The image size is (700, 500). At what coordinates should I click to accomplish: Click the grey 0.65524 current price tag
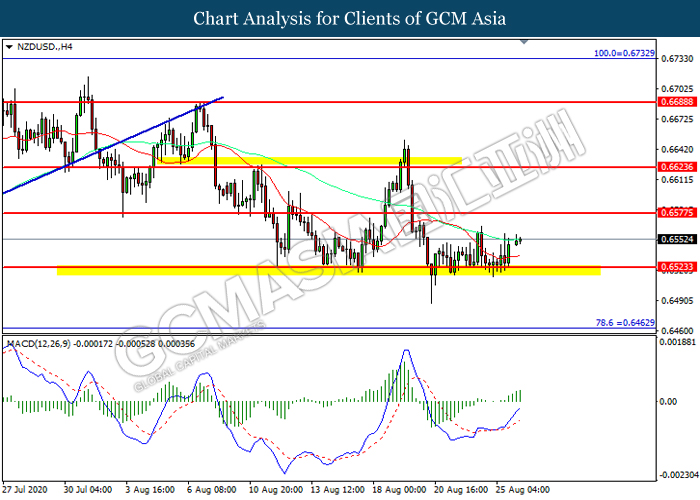point(674,240)
